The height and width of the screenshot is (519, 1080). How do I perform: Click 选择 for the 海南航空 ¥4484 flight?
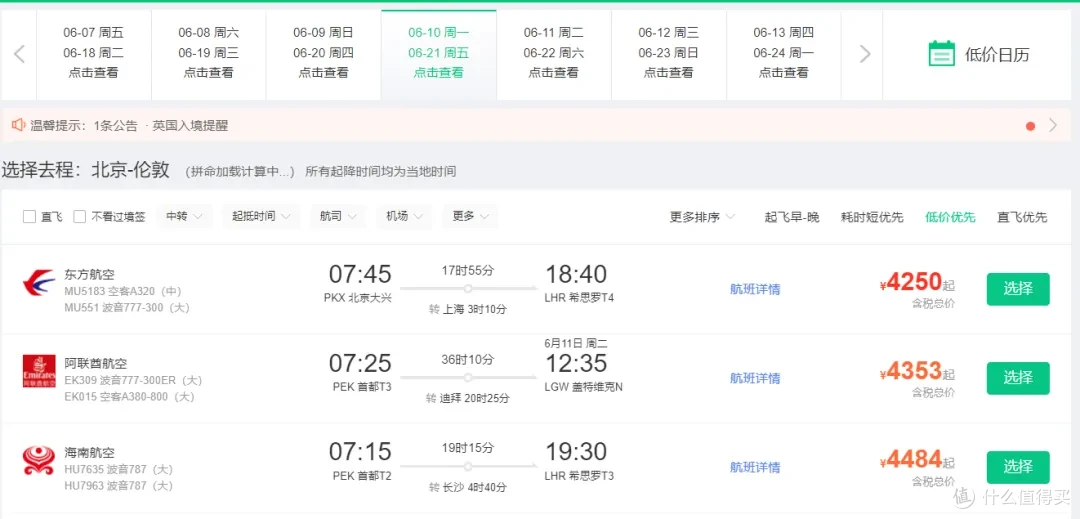click(x=1018, y=467)
